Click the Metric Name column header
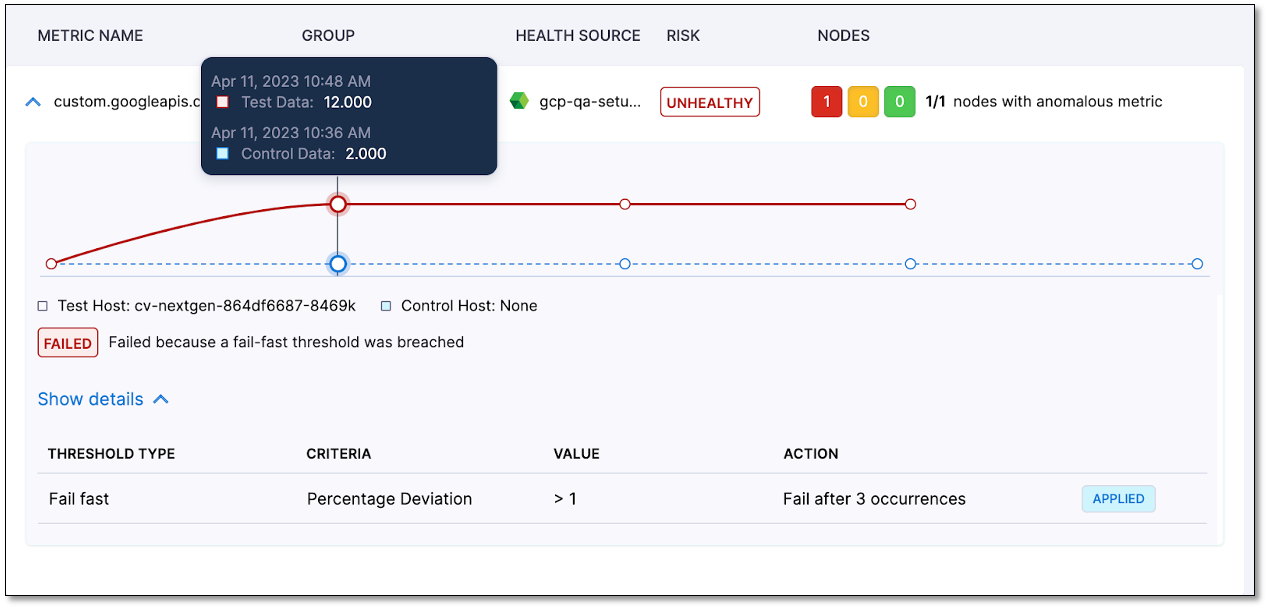1268x610 pixels. tap(90, 36)
